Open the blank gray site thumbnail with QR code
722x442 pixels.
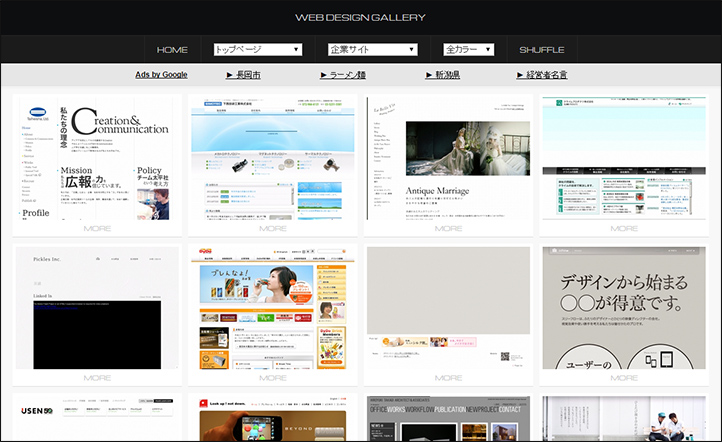pyautogui.click(x=448, y=308)
